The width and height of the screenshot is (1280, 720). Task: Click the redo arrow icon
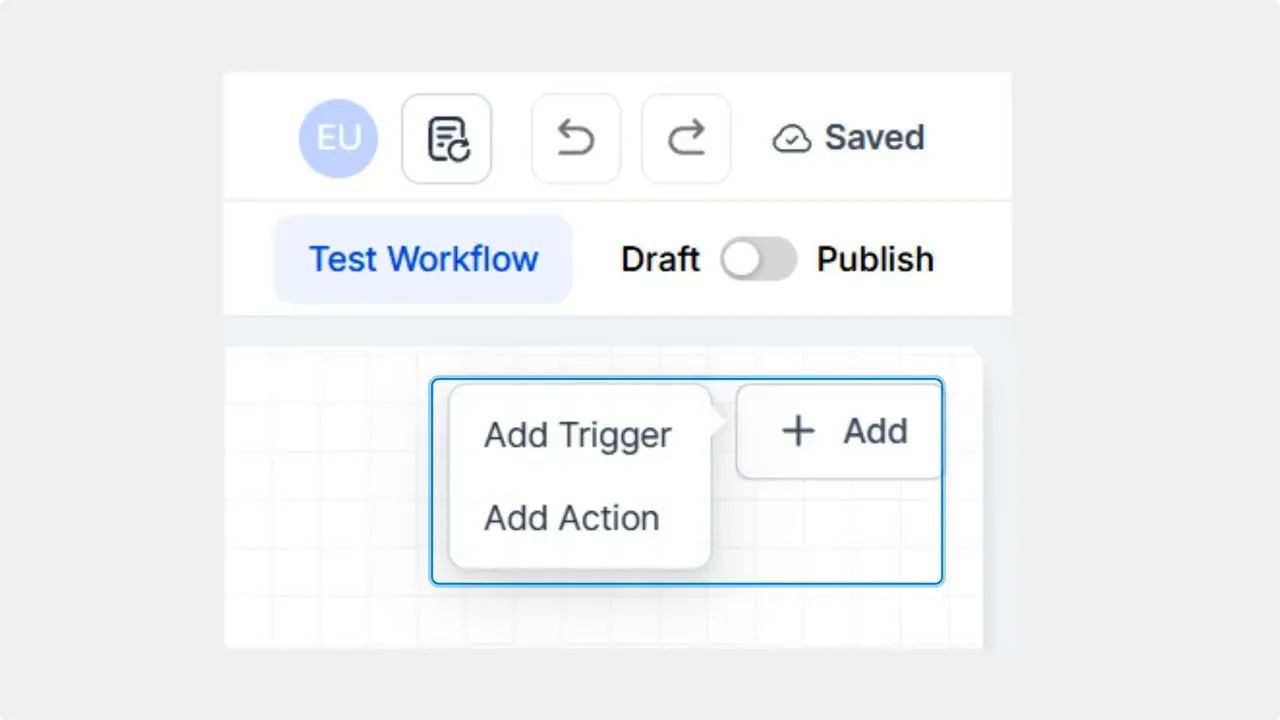[686, 138]
